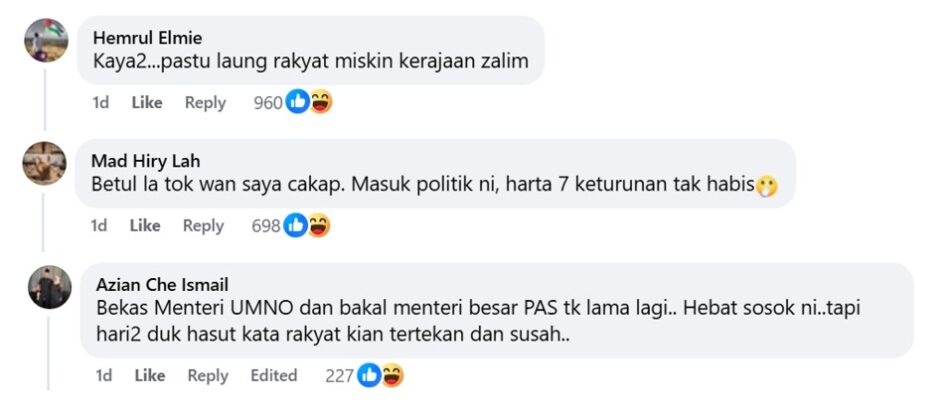Reply to Hemrul Elmie's comment
948x417 pixels.
tap(205, 102)
